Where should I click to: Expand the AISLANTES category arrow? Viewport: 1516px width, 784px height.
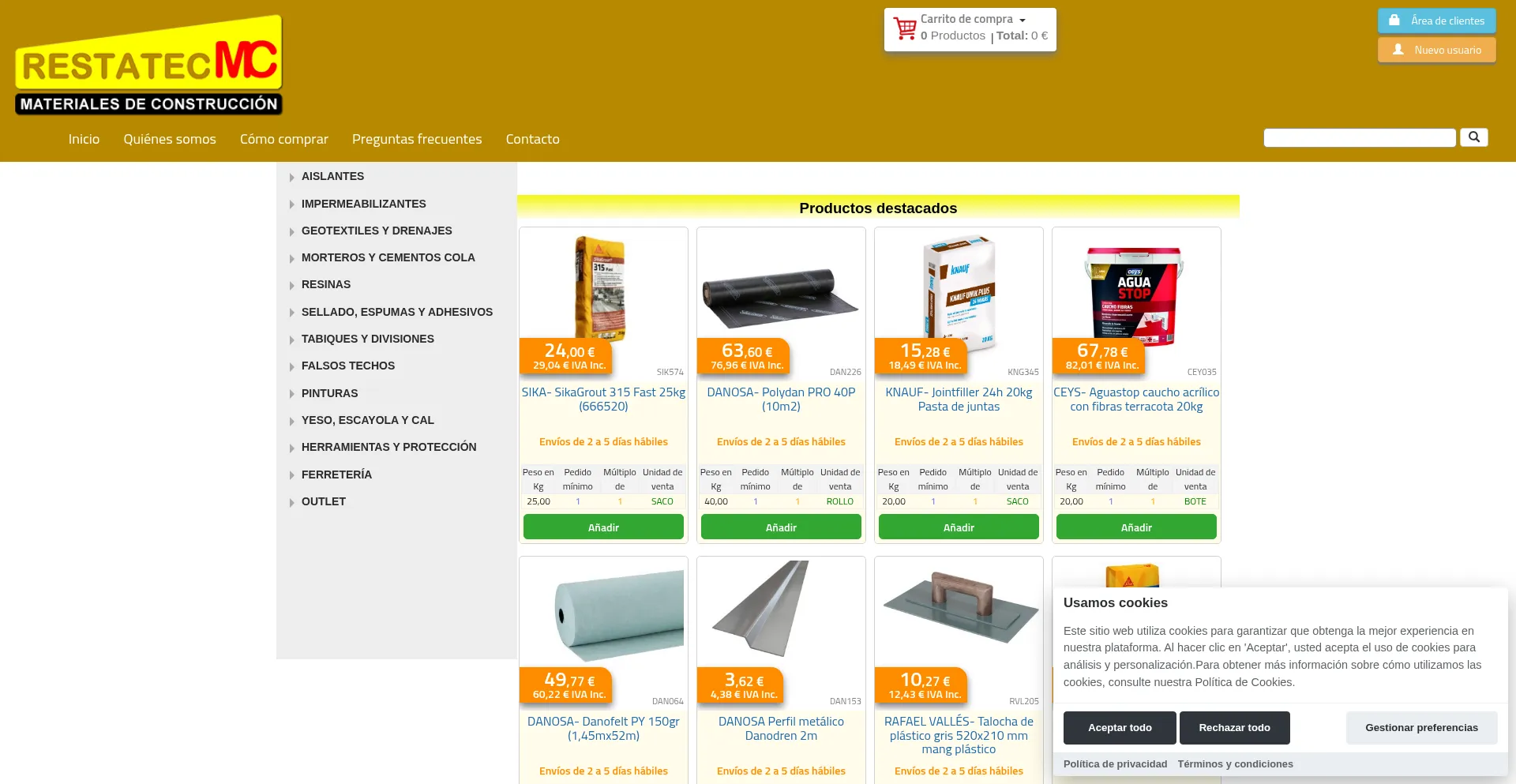pos(292,178)
